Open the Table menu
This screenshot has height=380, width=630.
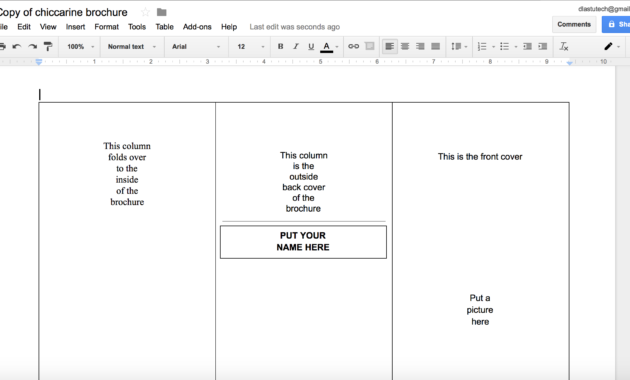pos(164,27)
